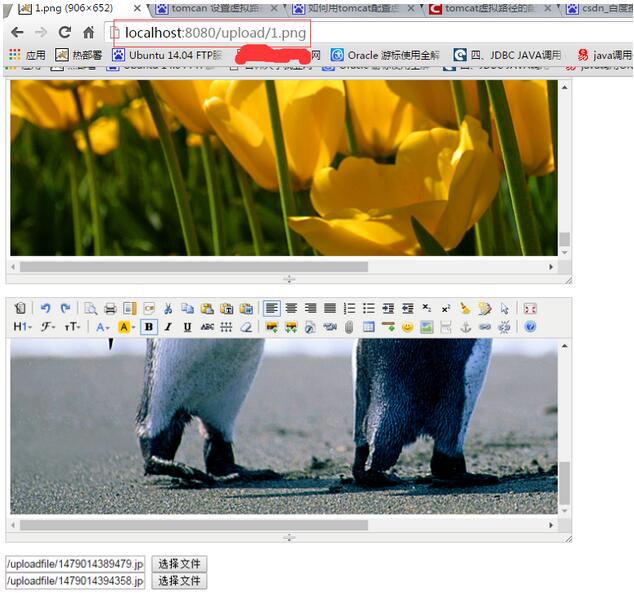Click the undo icon in editor toolbar
The image size is (634, 593).
point(44,309)
